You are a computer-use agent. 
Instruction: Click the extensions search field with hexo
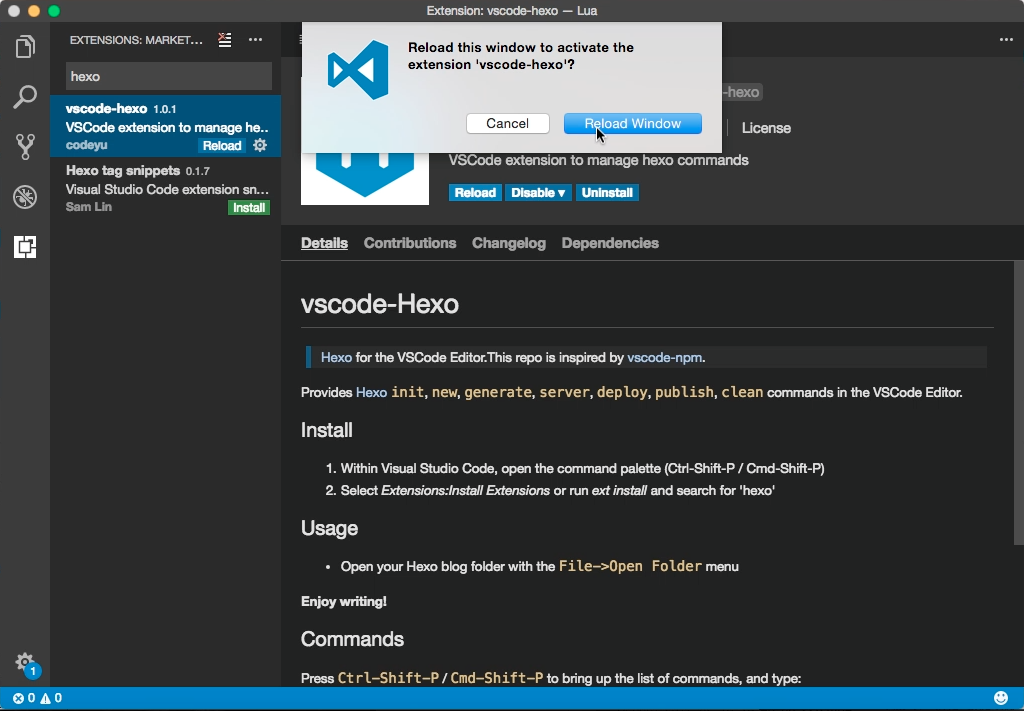click(169, 76)
